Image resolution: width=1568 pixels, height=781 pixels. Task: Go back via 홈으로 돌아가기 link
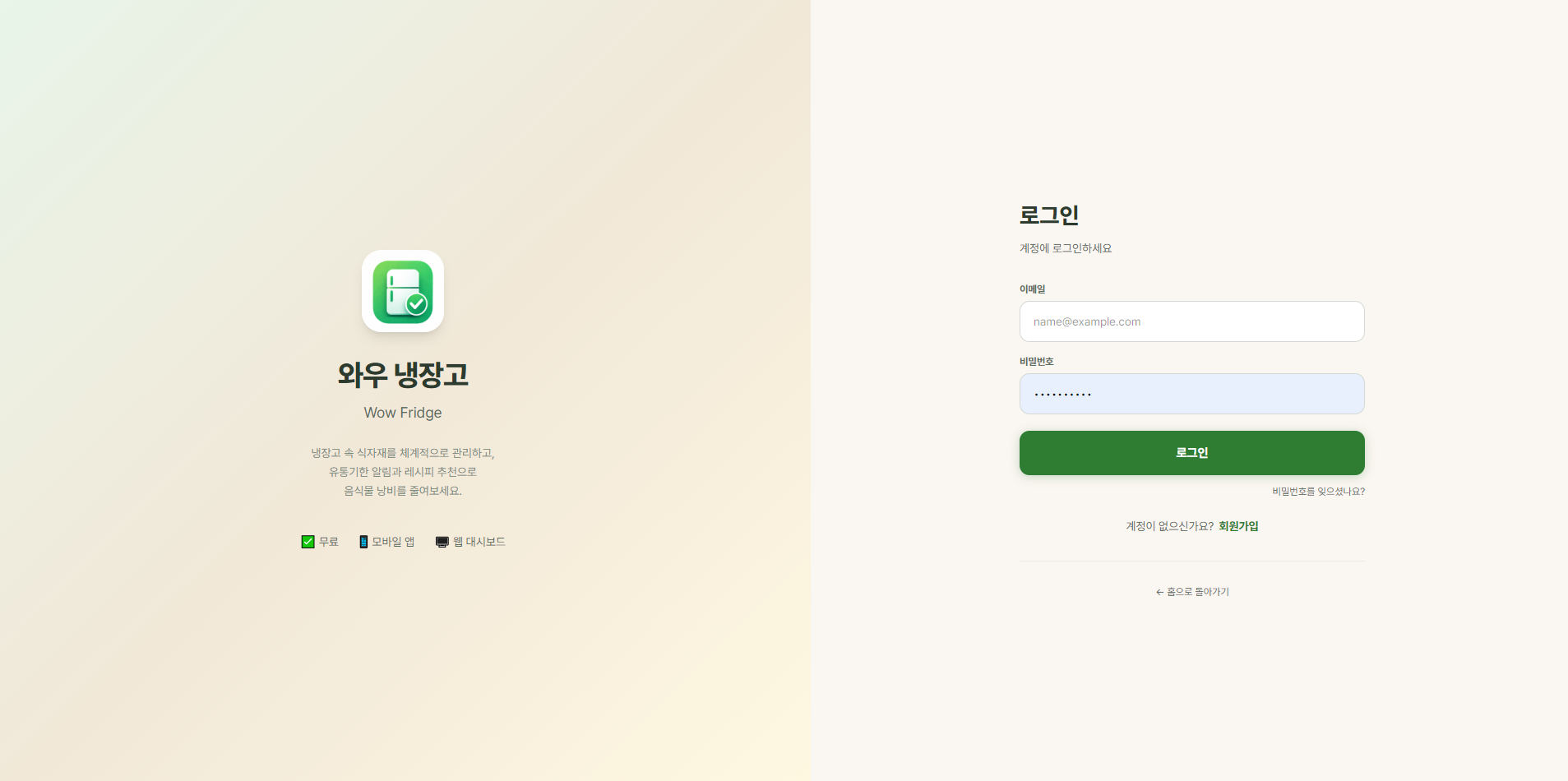click(x=1192, y=592)
